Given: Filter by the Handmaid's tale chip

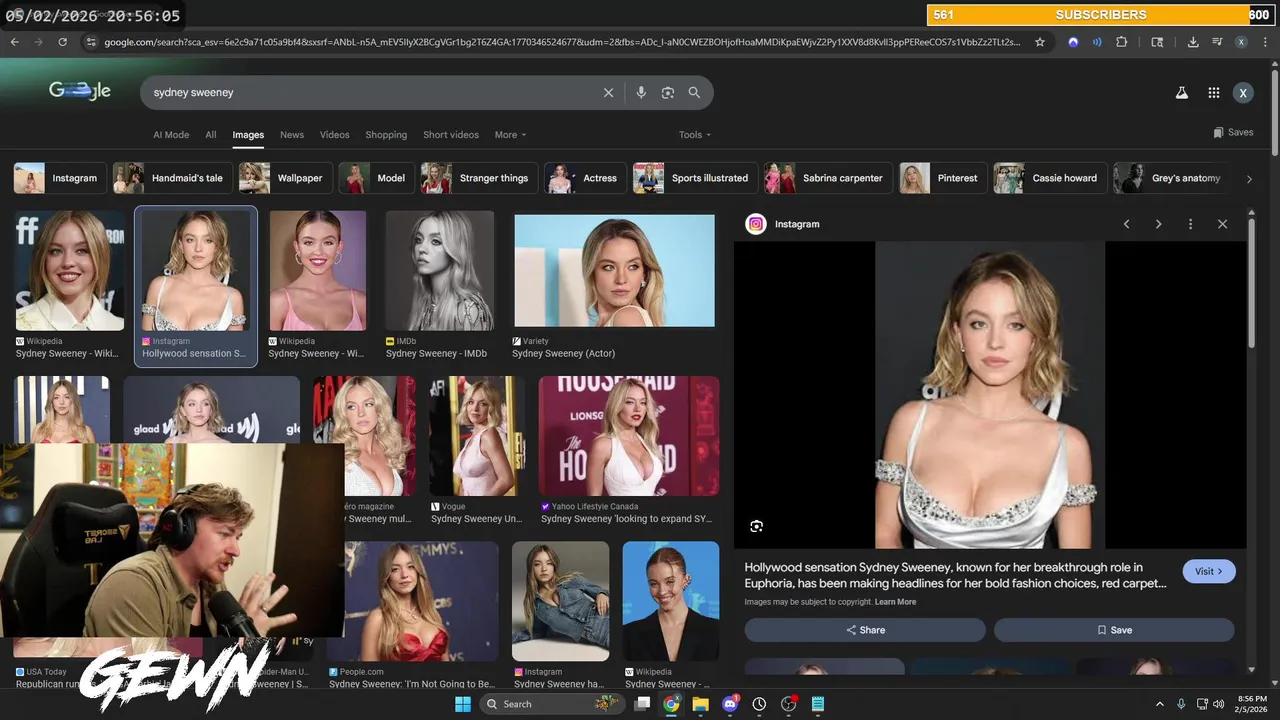Looking at the screenshot, I should (172, 178).
